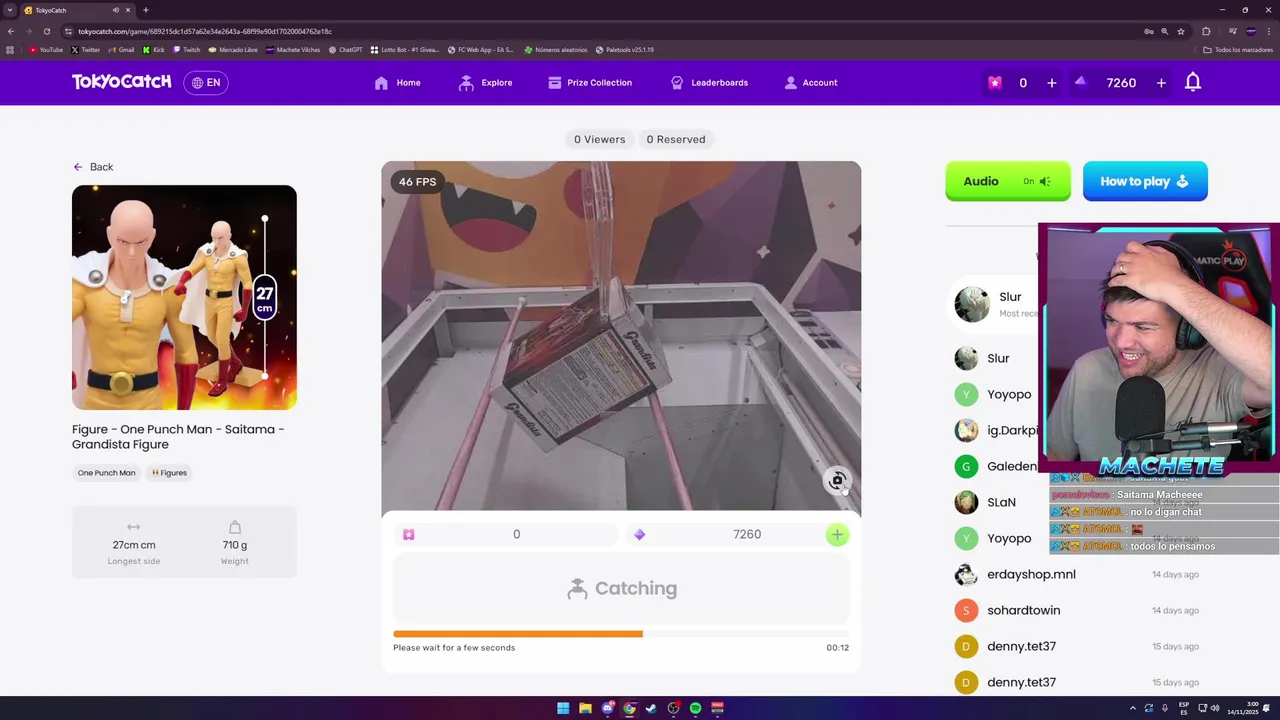Image resolution: width=1280 pixels, height=720 pixels.
Task: Click the back arrow icon
Action: click(78, 167)
